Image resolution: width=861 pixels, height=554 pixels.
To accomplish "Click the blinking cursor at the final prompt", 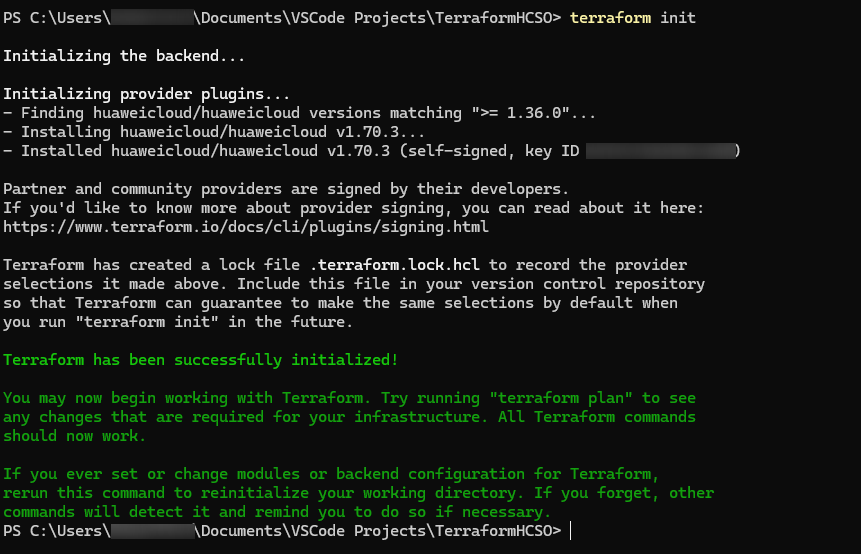I will click(572, 530).
